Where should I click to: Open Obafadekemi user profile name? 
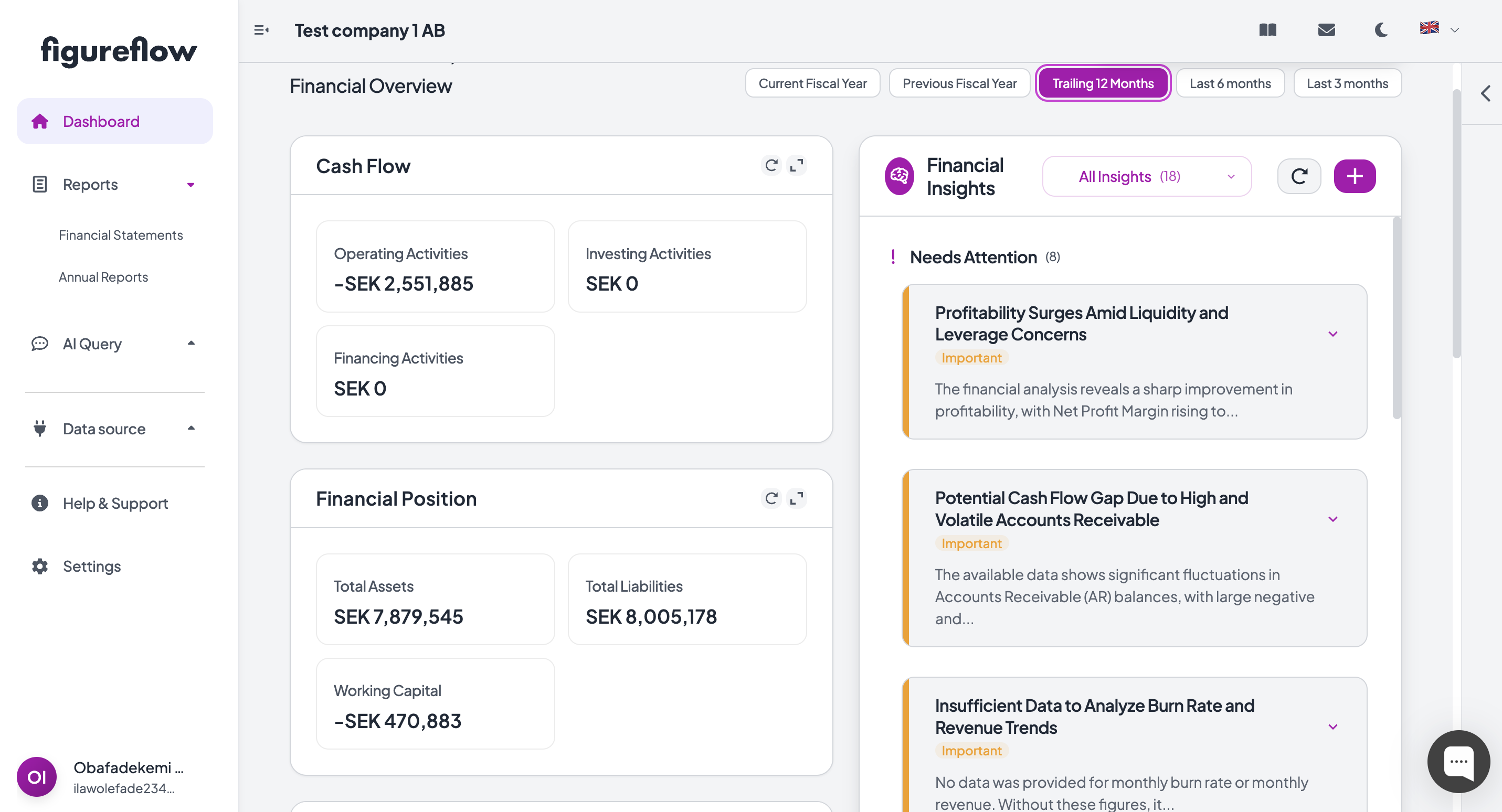coord(128,768)
